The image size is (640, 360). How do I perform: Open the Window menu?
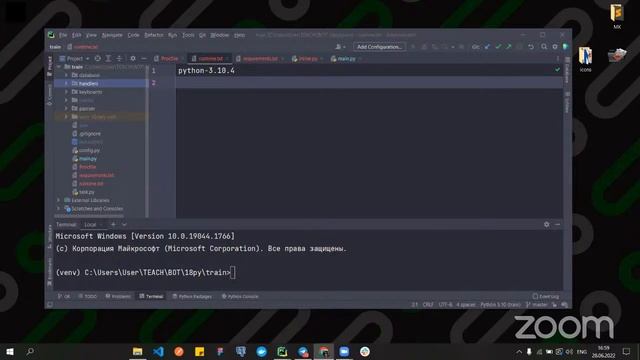220,35
